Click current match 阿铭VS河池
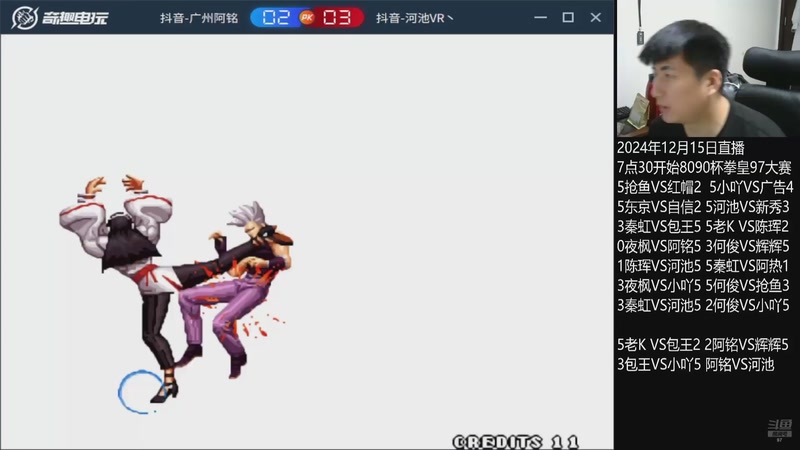800x450 pixels. click(740, 365)
